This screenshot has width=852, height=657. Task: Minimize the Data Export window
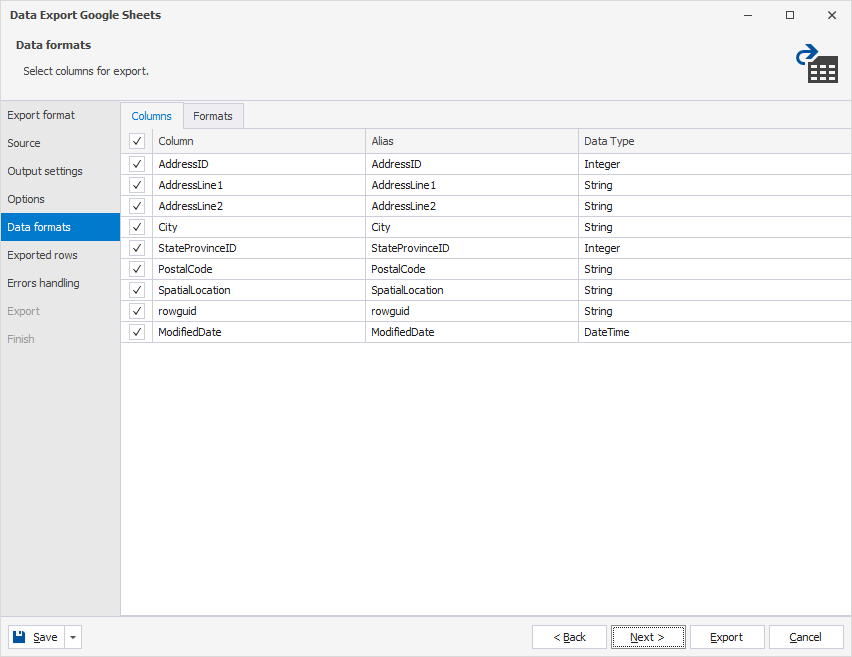coord(748,15)
